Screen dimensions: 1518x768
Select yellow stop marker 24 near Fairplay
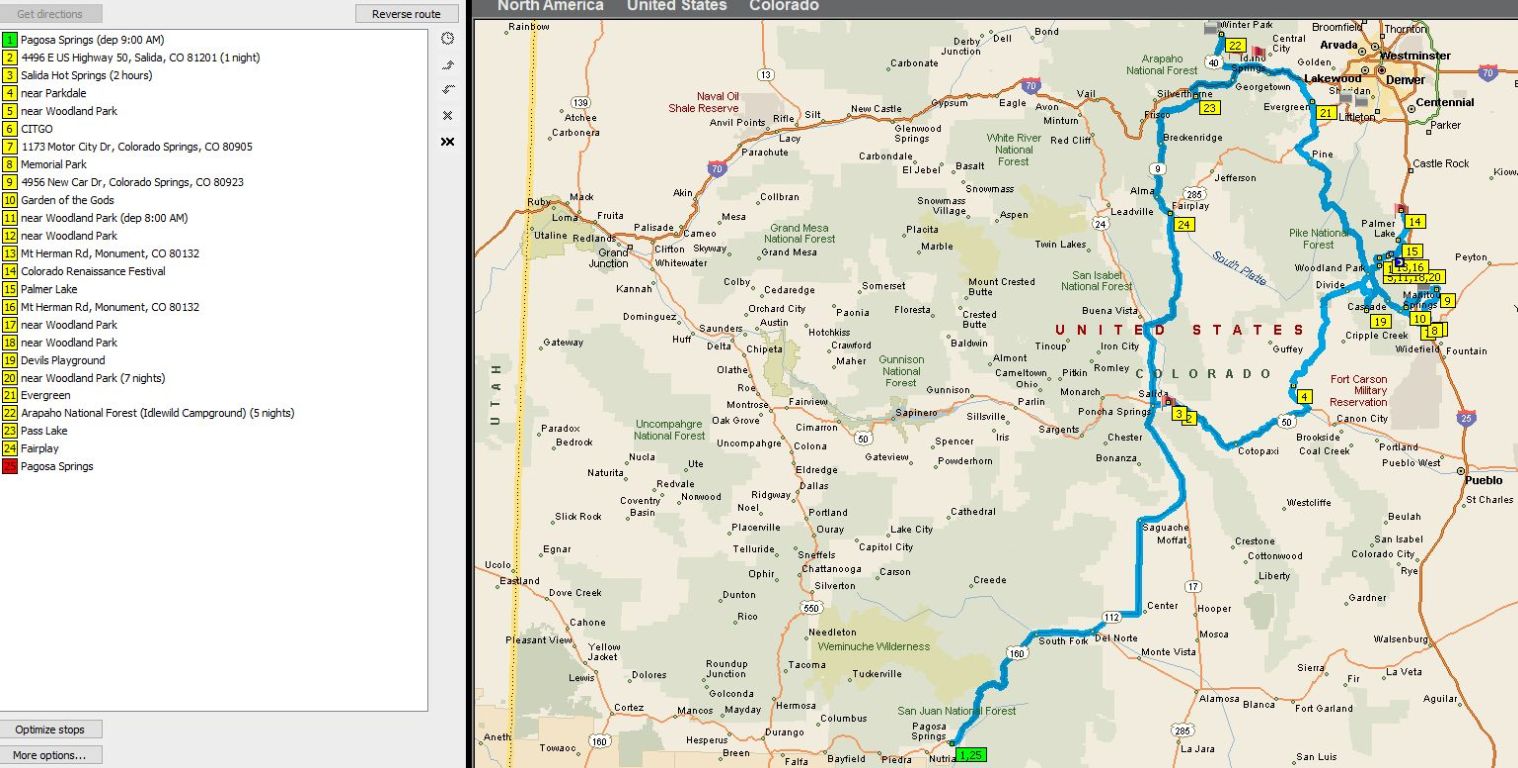coord(1184,225)
